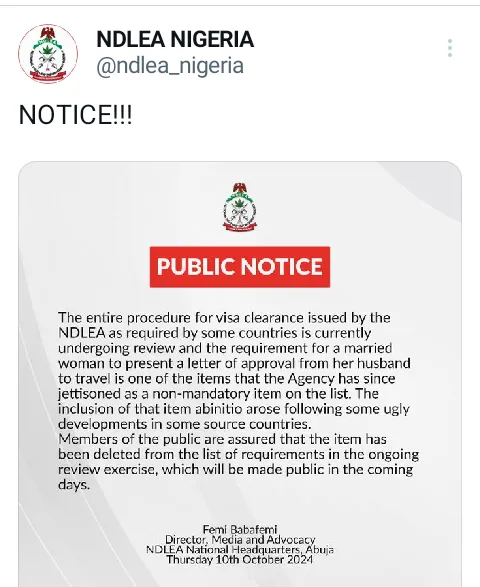Click the NDLEA crest inside the notice image
Image resolution: width=480 pixels, height=587 pixels.
pyautogui.click(x=240, y=207)
